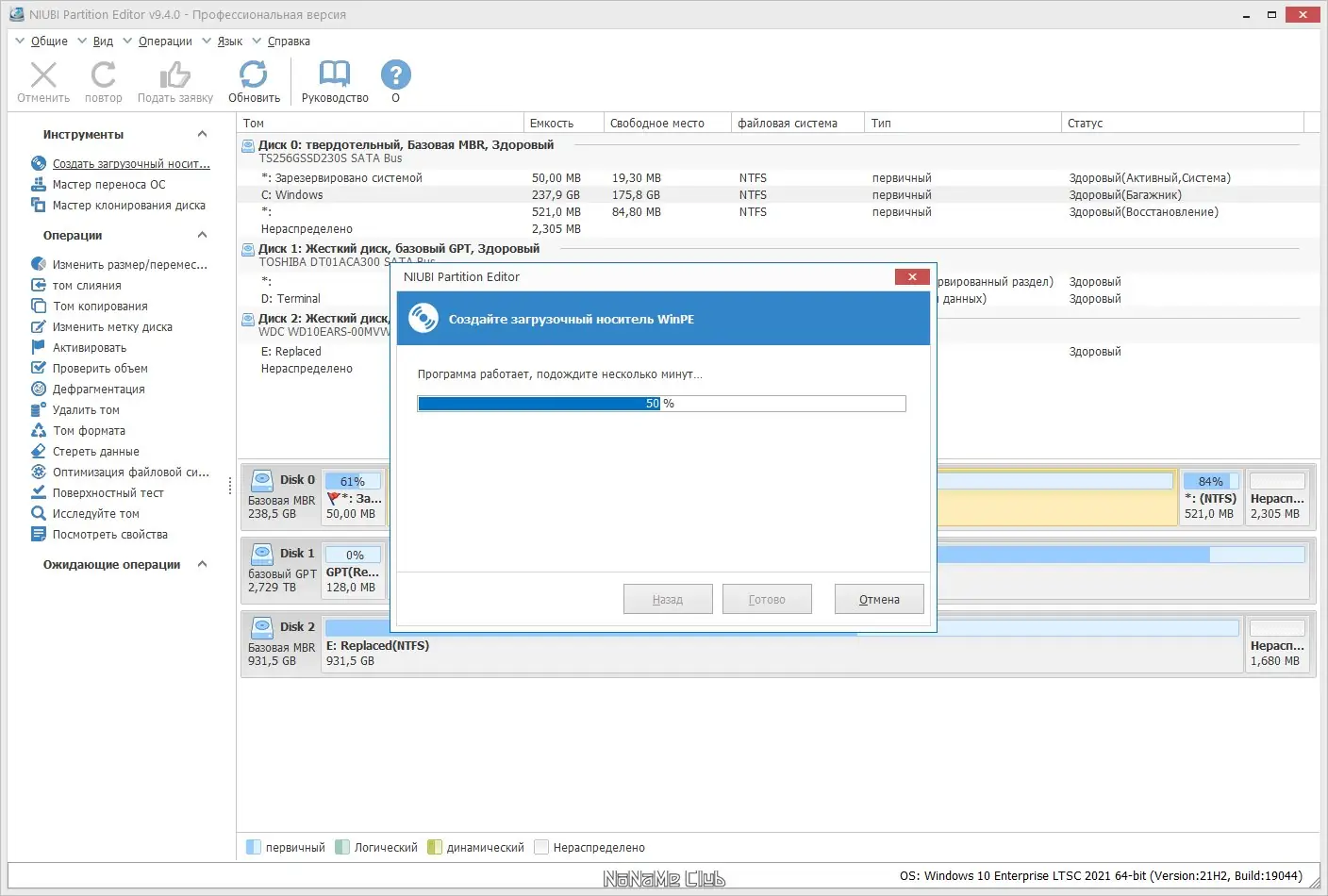The image size is (1328, 896).
Task: Click the primary-partition (первичный) legend color swatch
Action: point(253,847)
